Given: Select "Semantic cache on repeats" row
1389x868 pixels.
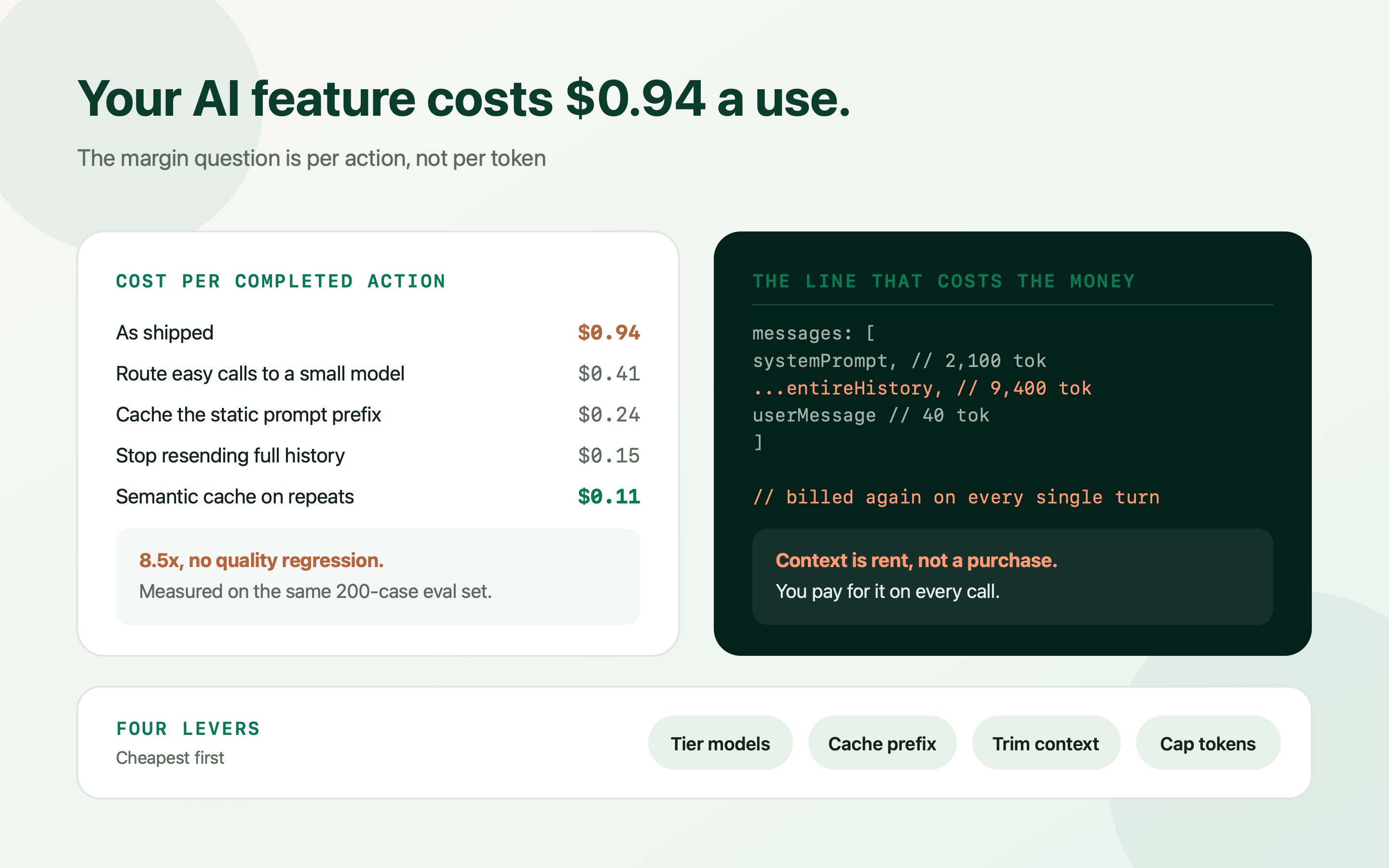Looking at the screenshot, I should [x=235, y=497].
